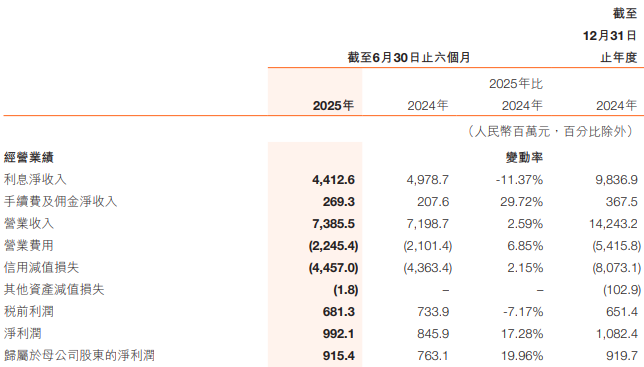The image size is (644, 367).
Task: Click the value (102.9)
Action: [622, 290]
